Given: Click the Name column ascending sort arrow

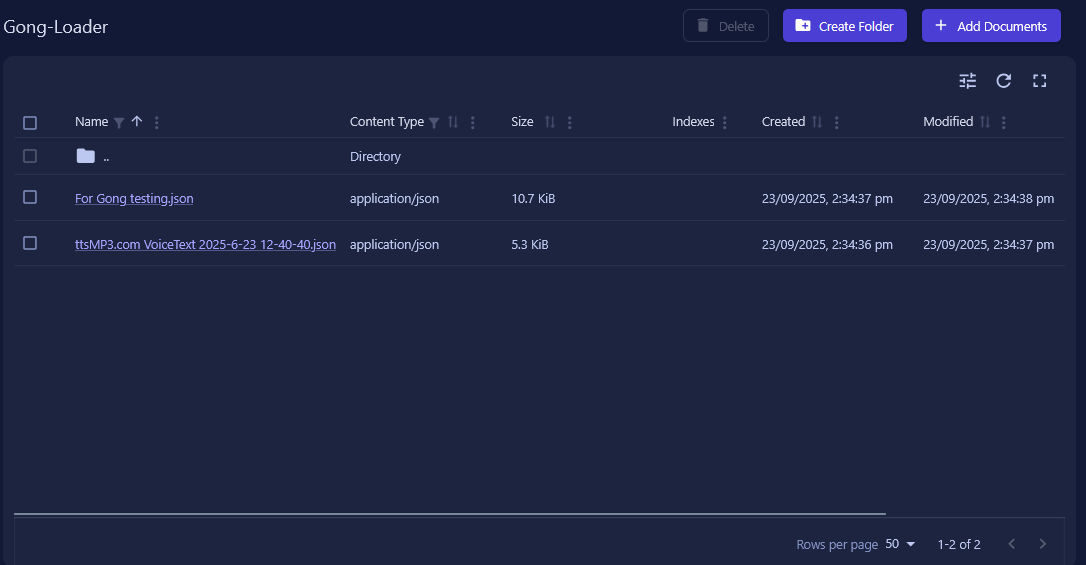Looking at the screenshot, I should click(x=137, y=121).
